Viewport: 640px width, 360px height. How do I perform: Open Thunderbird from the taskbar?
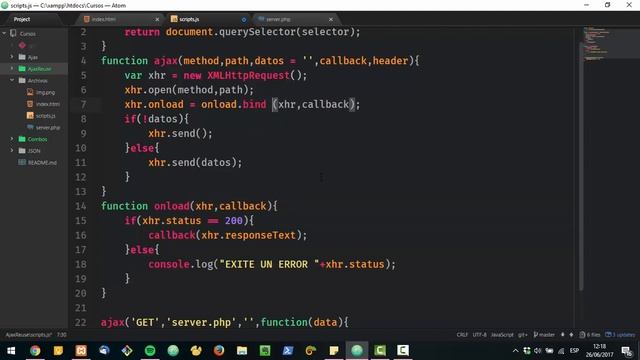(104, 351)
